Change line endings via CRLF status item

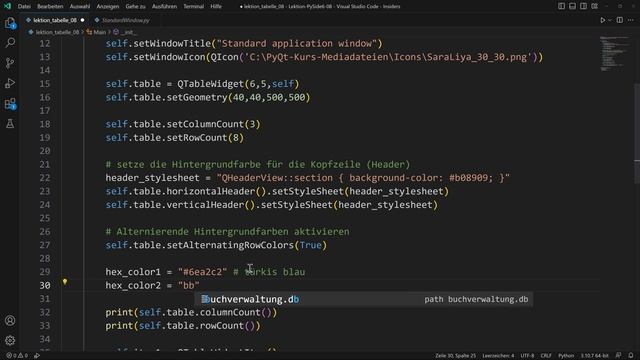click(546, 356)
